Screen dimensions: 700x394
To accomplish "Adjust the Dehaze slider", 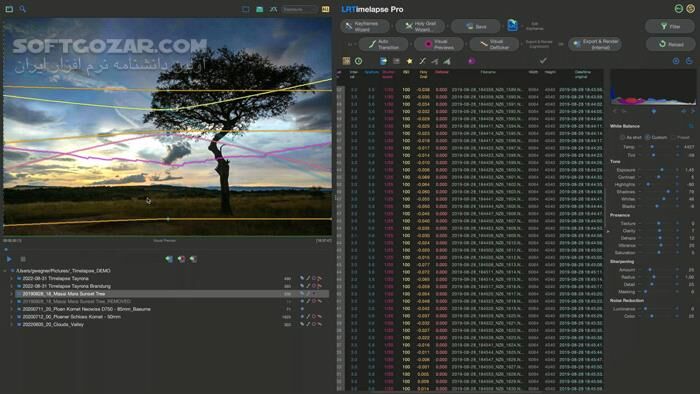I will 659,238.
